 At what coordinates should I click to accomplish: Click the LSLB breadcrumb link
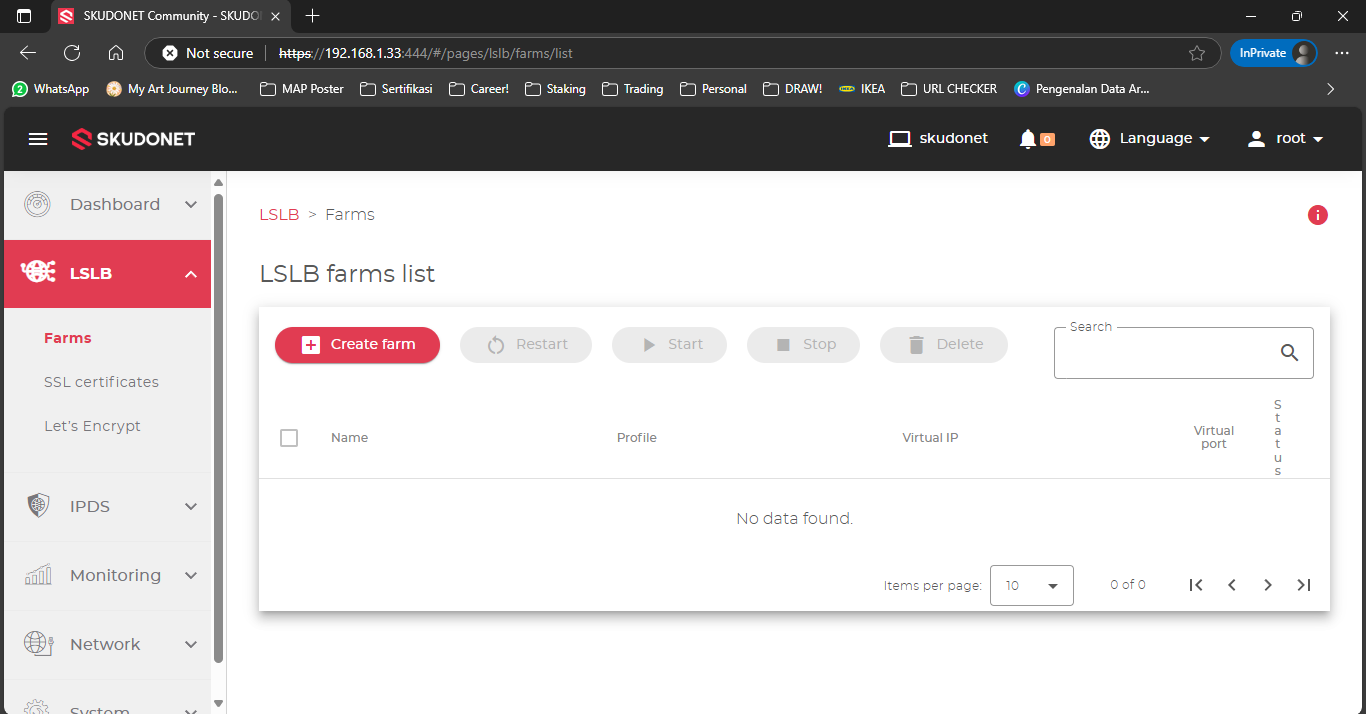tap(279, 215)
